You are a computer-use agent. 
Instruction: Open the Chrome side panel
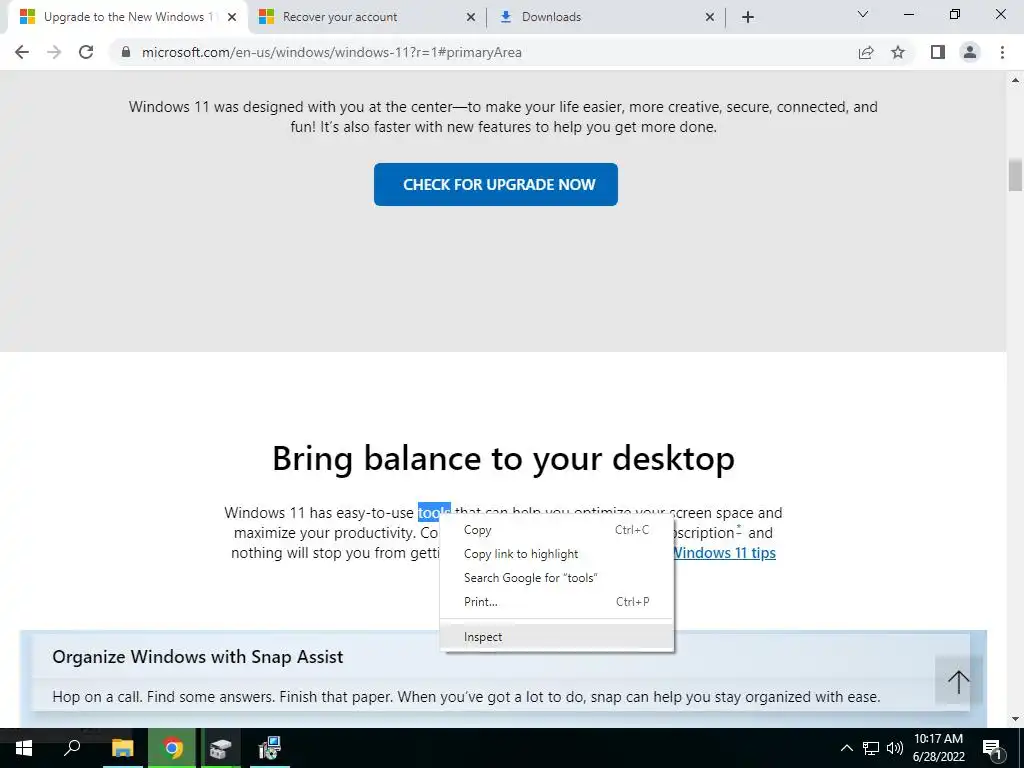(938, 52)
